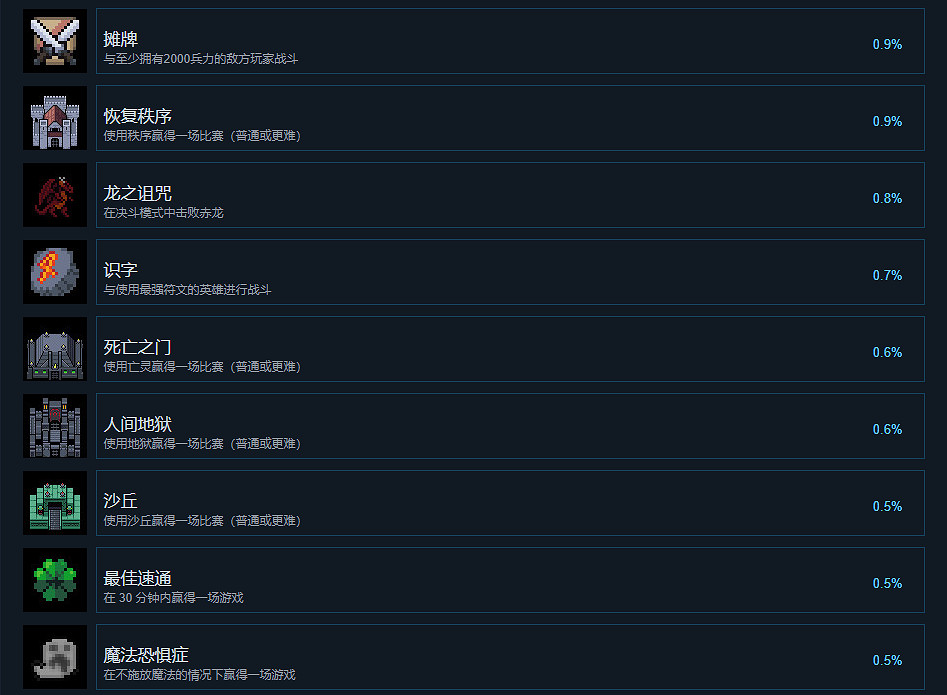The height and width of the screenshot is (695, 947).
Task: Click the crossed swords 摊牌 achievement icon
Action: pos(55,41)
